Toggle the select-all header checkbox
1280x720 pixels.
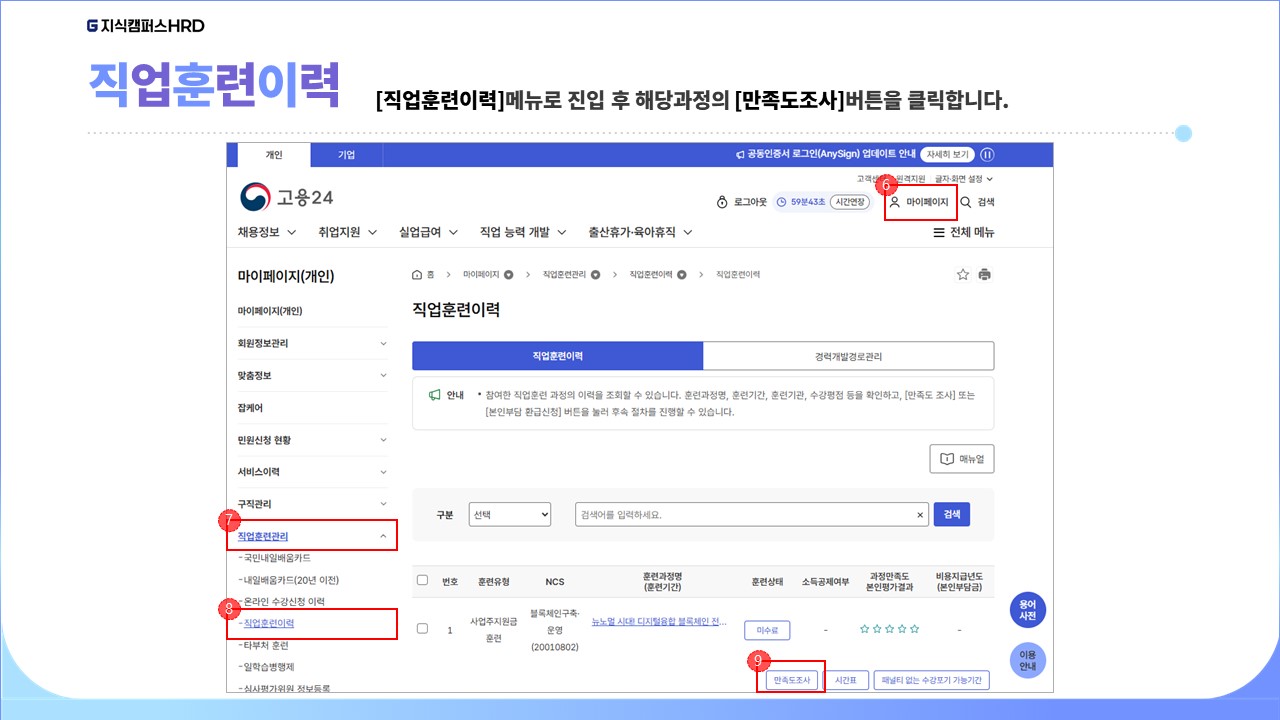pyautogui.click(x=422, y=580)
